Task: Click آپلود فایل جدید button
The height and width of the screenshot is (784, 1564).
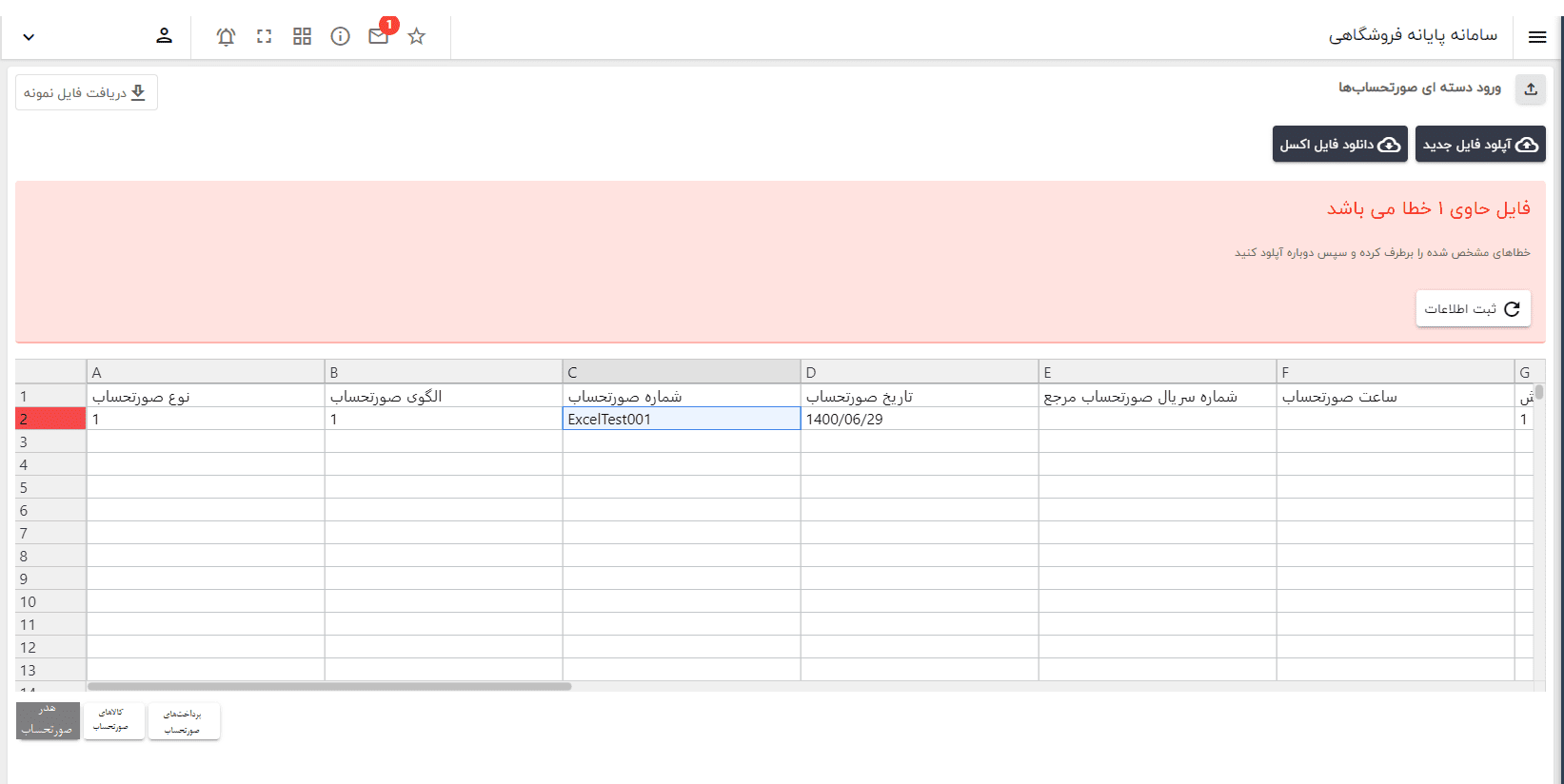Action: (1480, 144)
